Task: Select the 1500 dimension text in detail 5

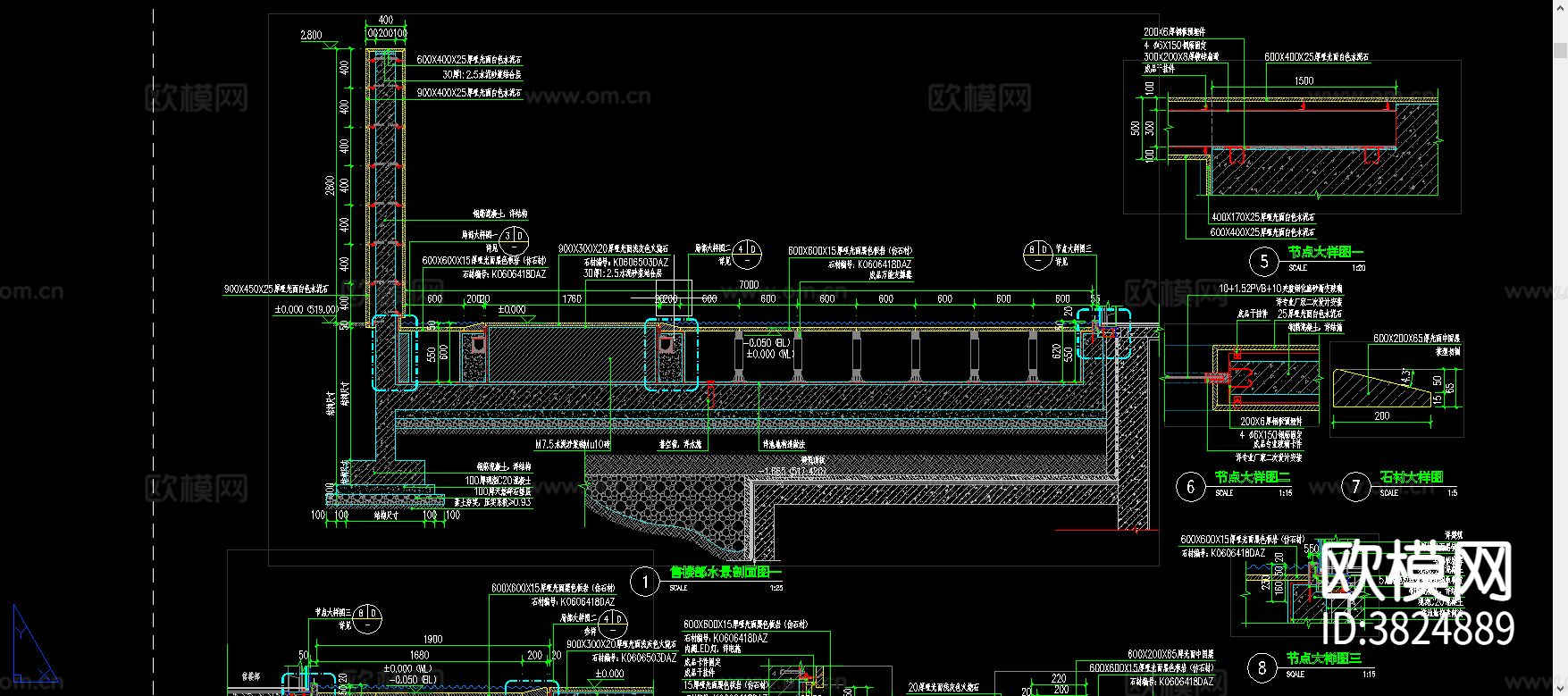Action: pyautogui.click(x=1304, y=80)
